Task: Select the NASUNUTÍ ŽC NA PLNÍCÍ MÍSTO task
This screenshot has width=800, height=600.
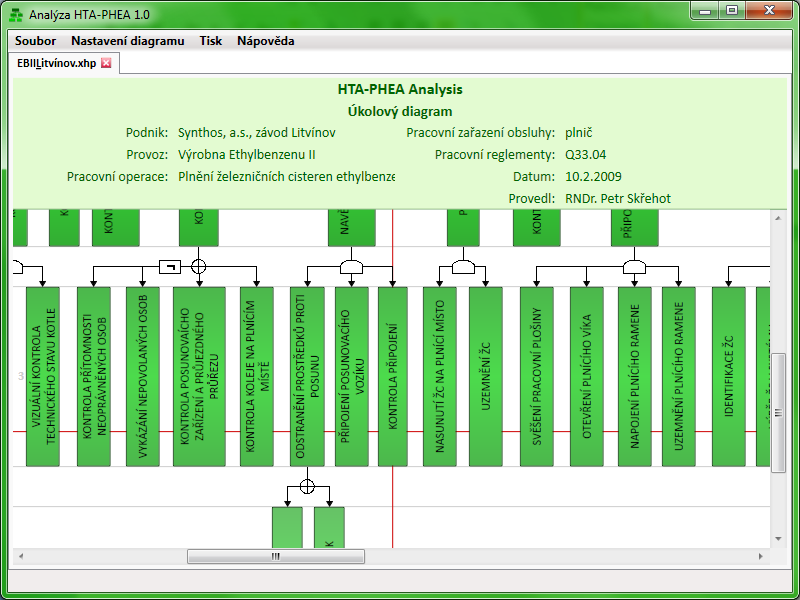Action: [x=440, y=377]
